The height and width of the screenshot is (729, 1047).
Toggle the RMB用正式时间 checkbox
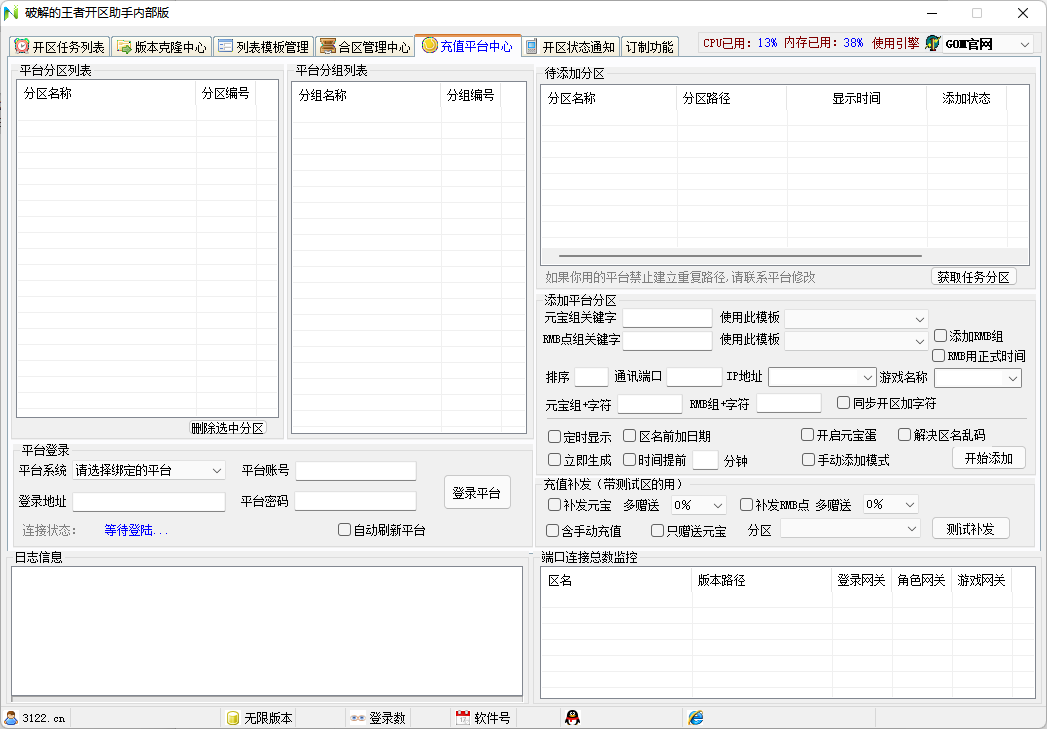[939, 356]
